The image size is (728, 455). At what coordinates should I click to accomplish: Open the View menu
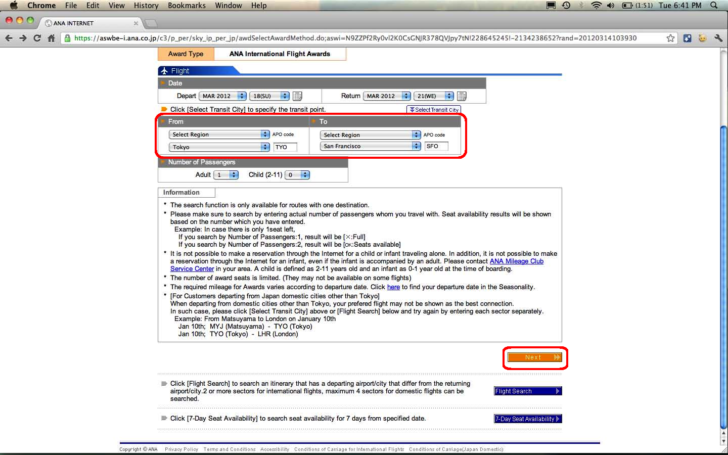[116, 5]
